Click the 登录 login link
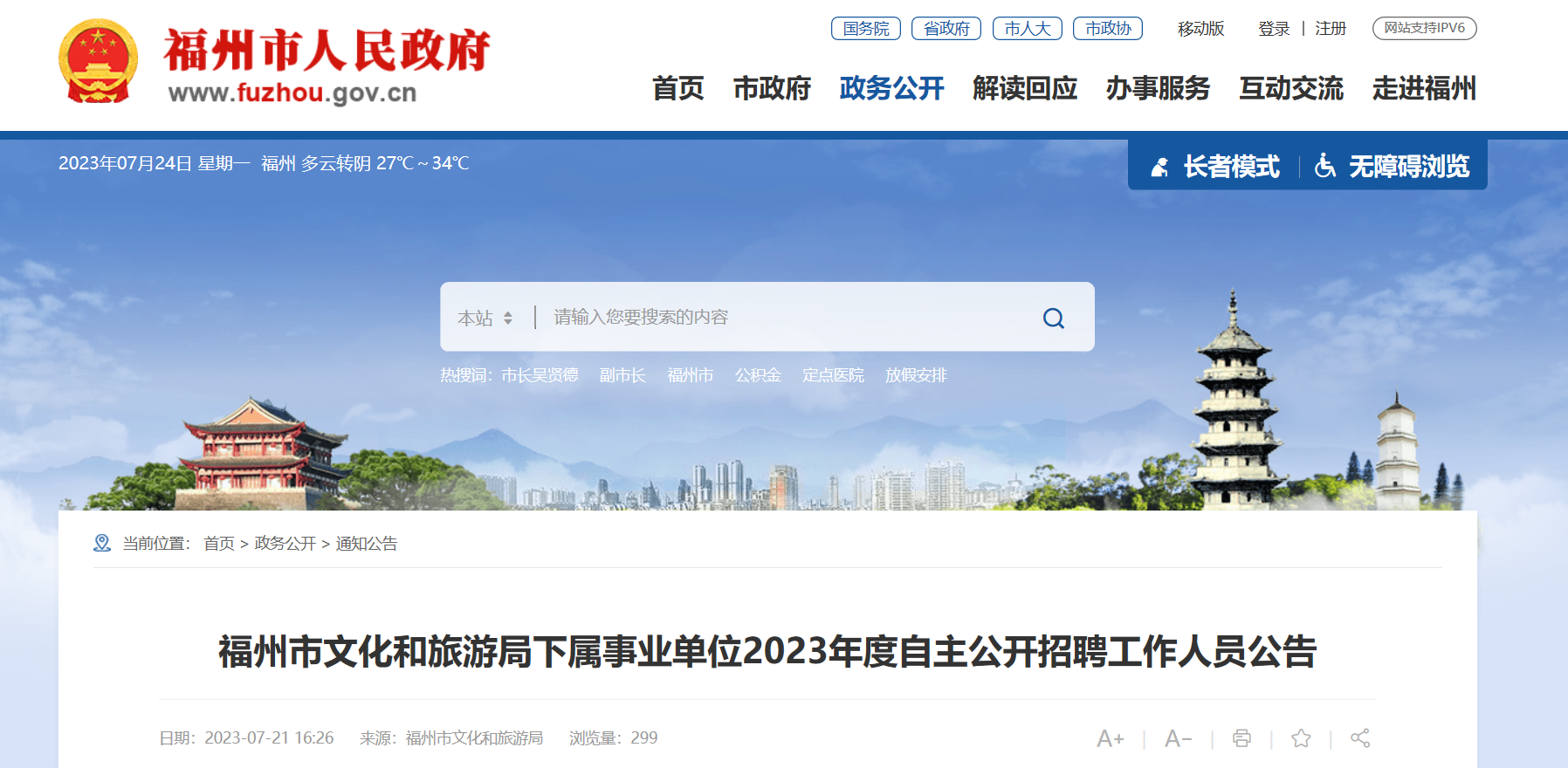The image size is (1568, 768). 1274,29
